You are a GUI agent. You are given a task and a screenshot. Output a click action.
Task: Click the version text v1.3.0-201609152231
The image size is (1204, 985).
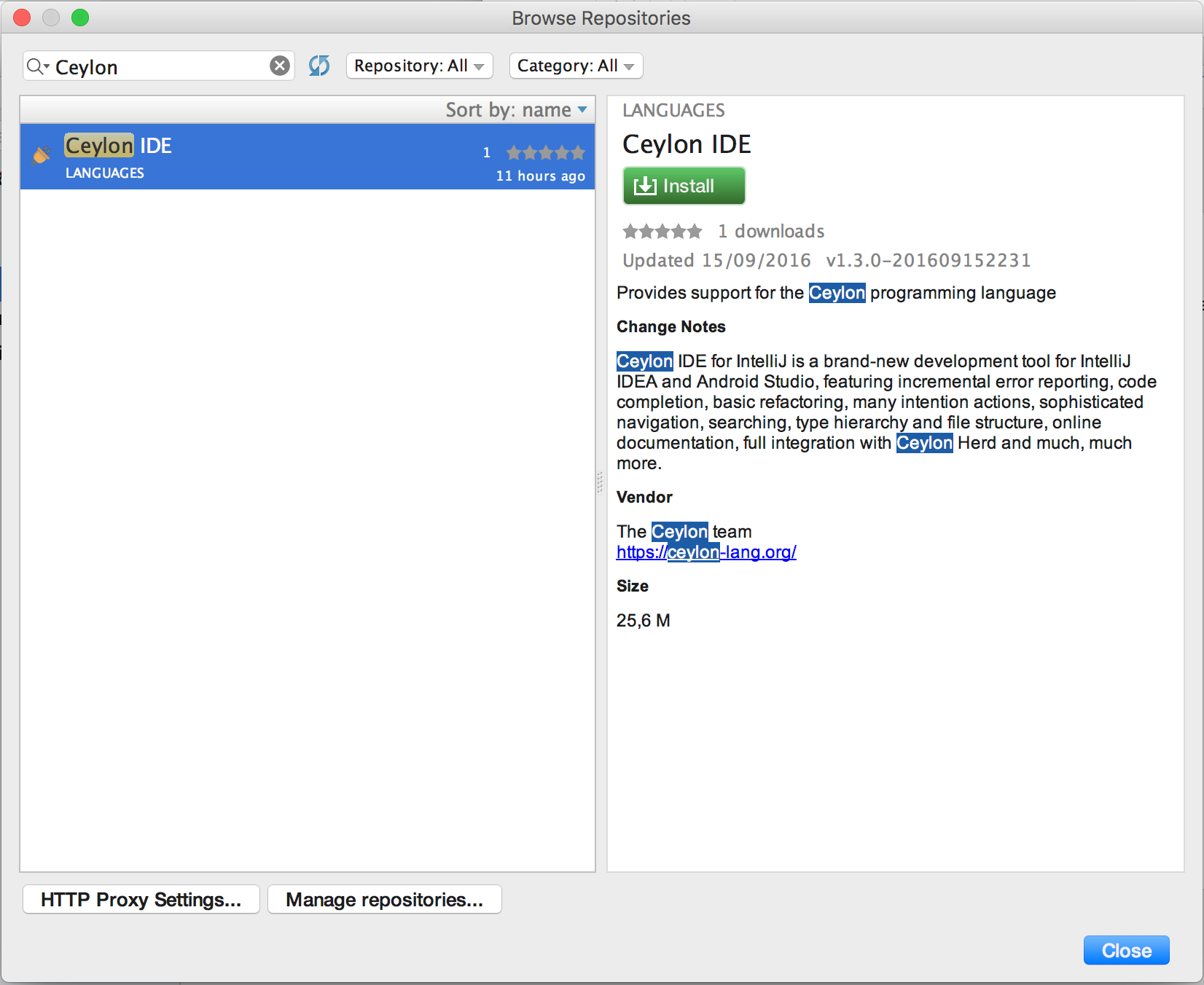(929, 260)
